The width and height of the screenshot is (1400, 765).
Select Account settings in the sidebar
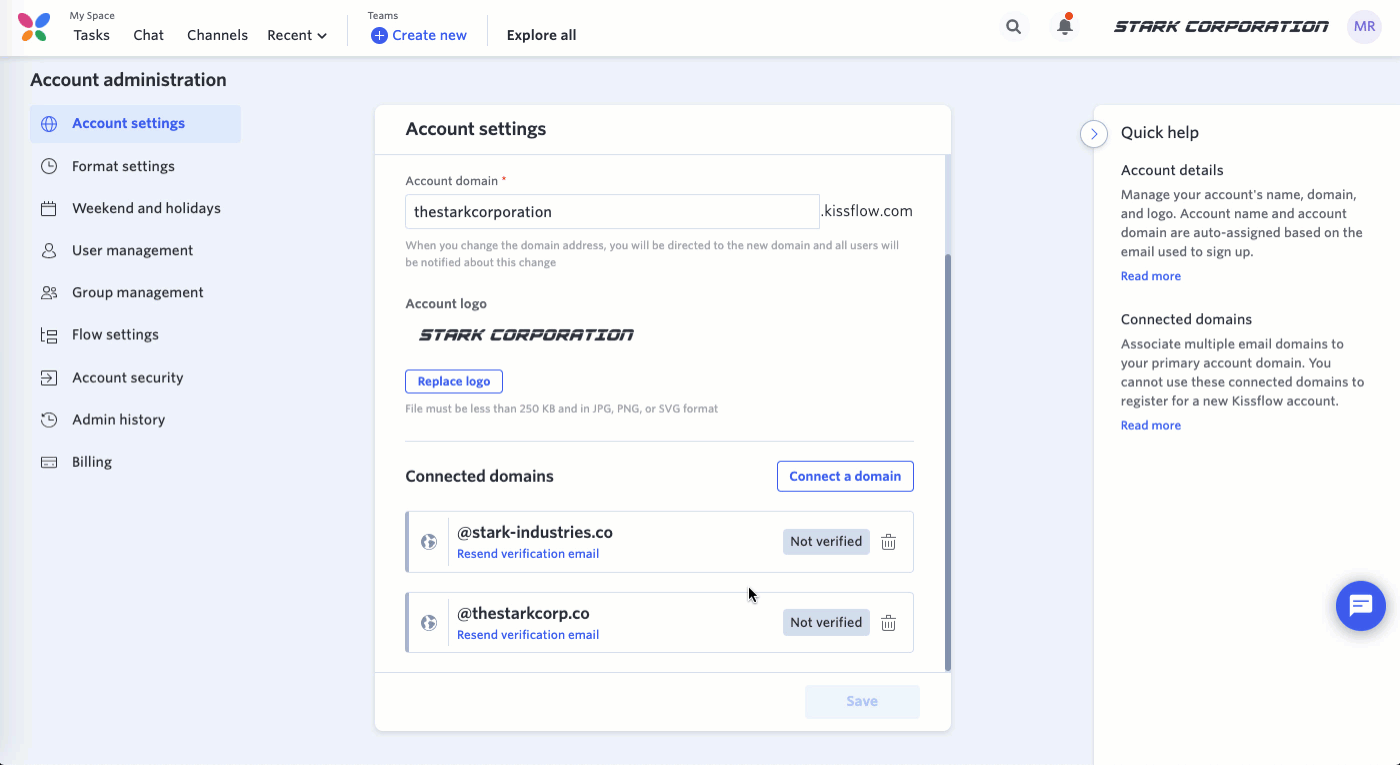click(135, 124)
